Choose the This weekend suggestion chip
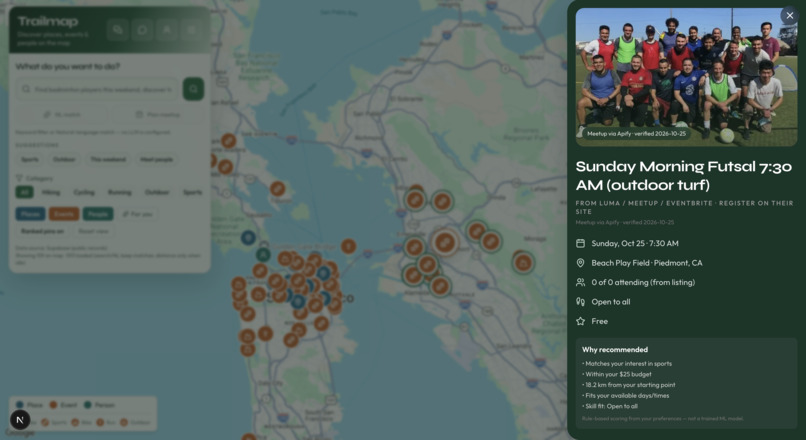Viewport: 806px width, 440px height. coord(108,159)
